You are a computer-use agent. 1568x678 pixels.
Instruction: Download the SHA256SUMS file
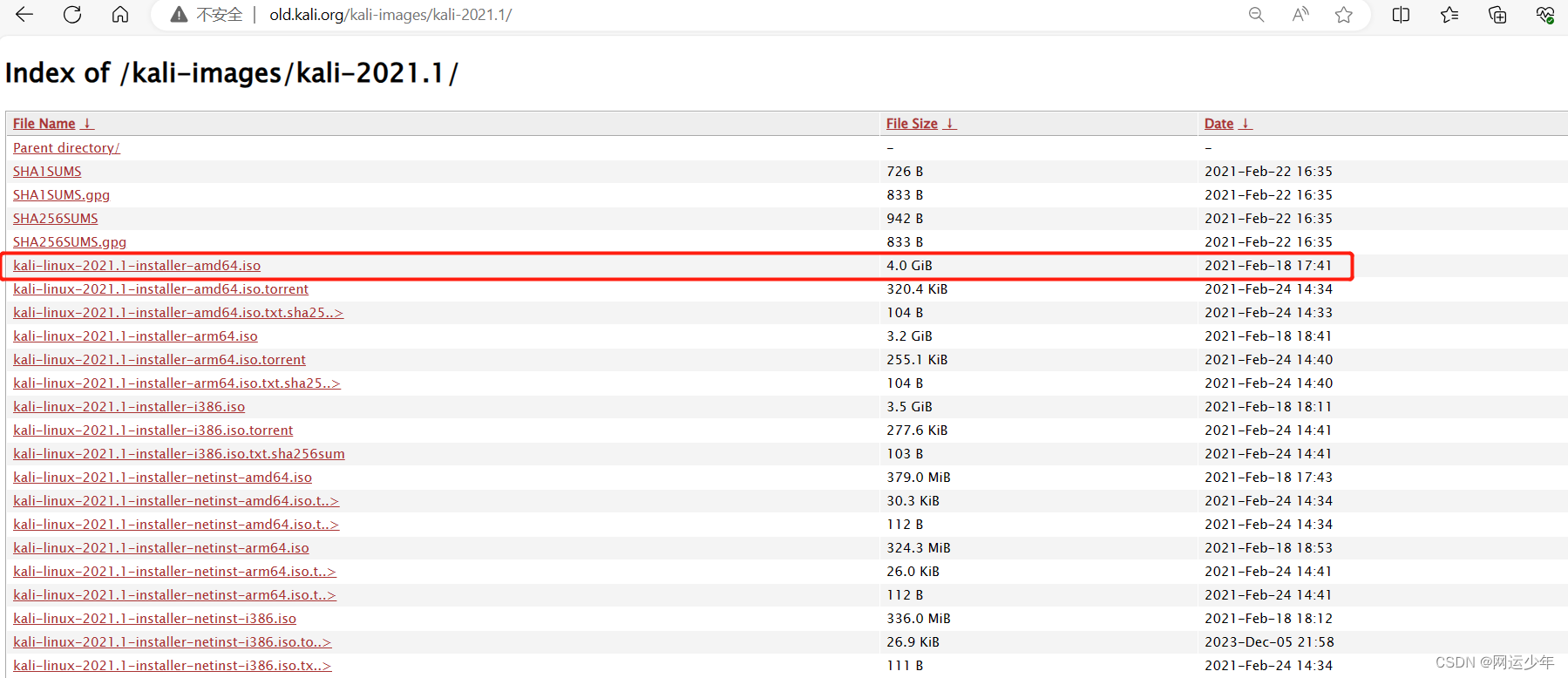coord(55,219)
